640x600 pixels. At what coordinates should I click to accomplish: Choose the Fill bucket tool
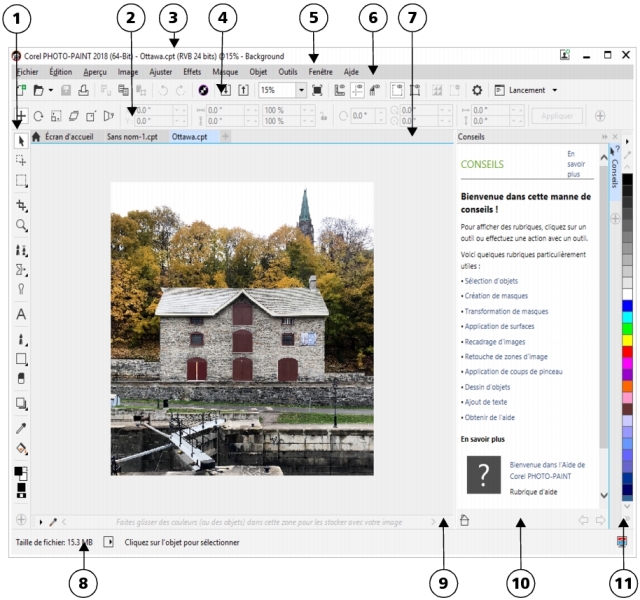(x=21, y=449)
